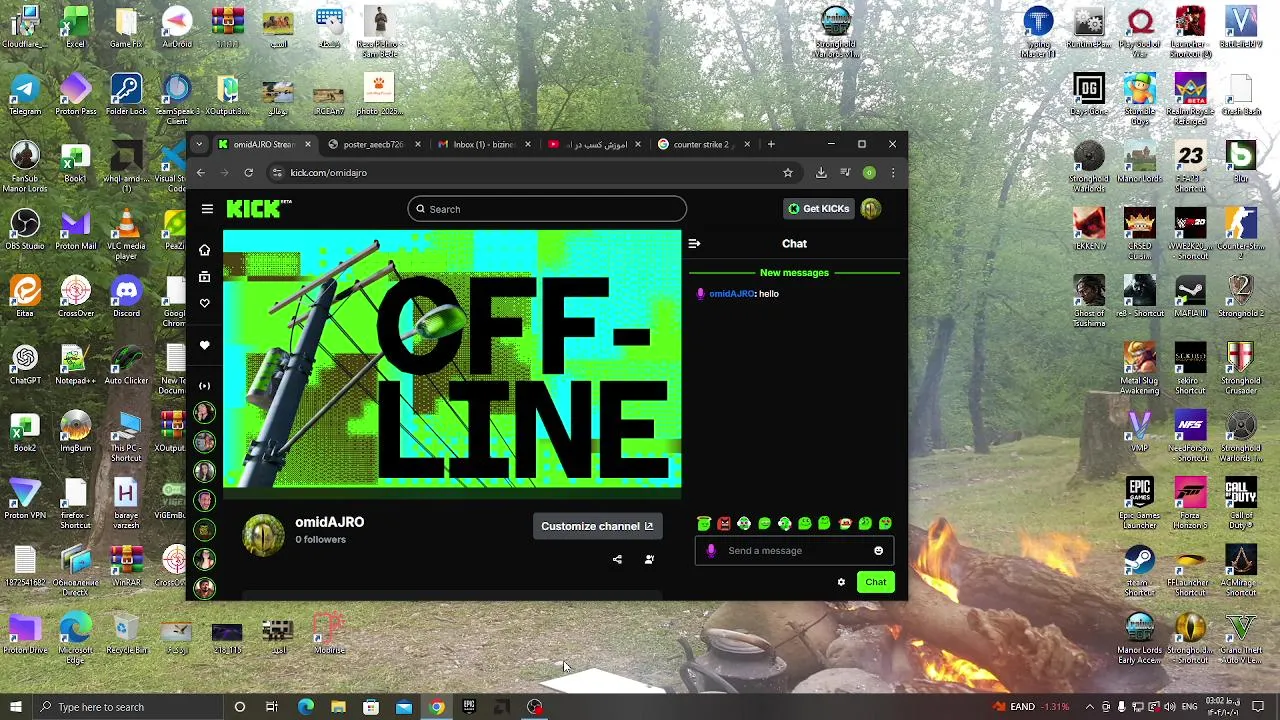Click the filled white heart sidebar icon
Viewport: 1280px width, 720px height.
coord(205,345)
